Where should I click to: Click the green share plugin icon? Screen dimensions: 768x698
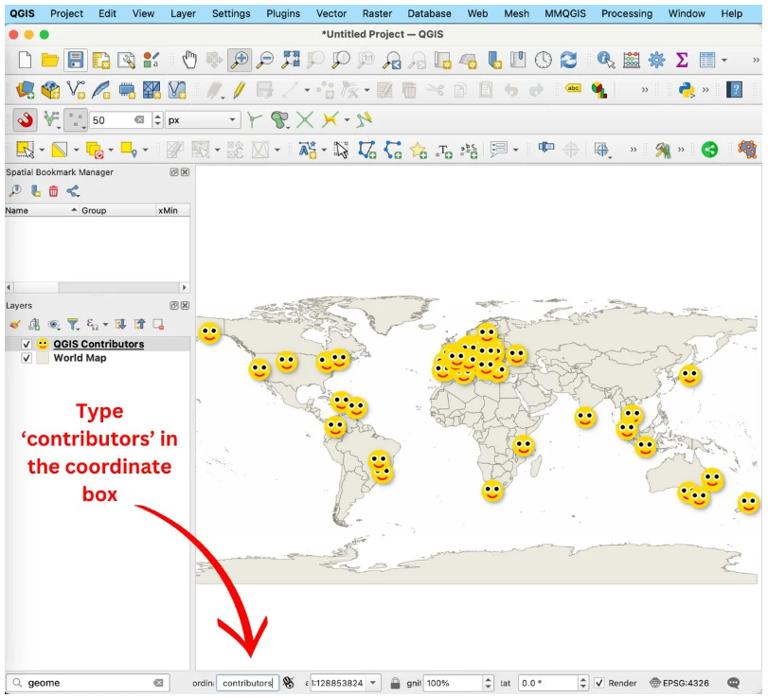709,149
